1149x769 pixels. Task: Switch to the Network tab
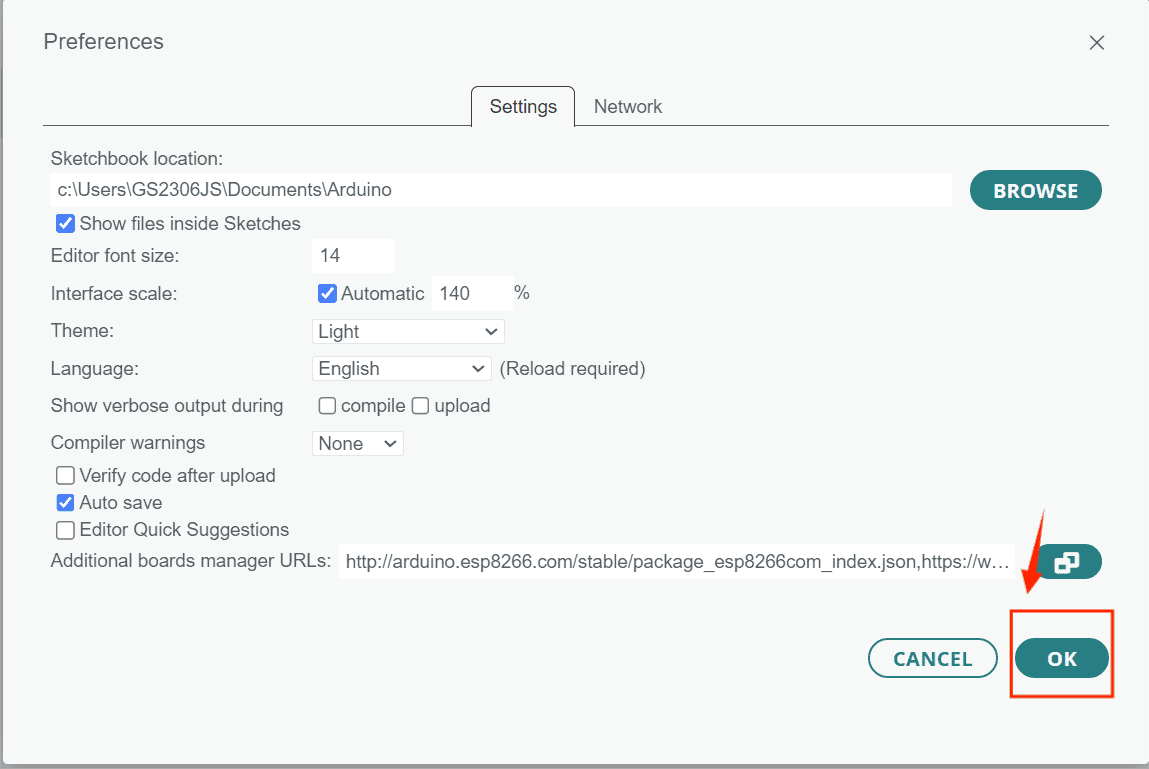(628, 106)
